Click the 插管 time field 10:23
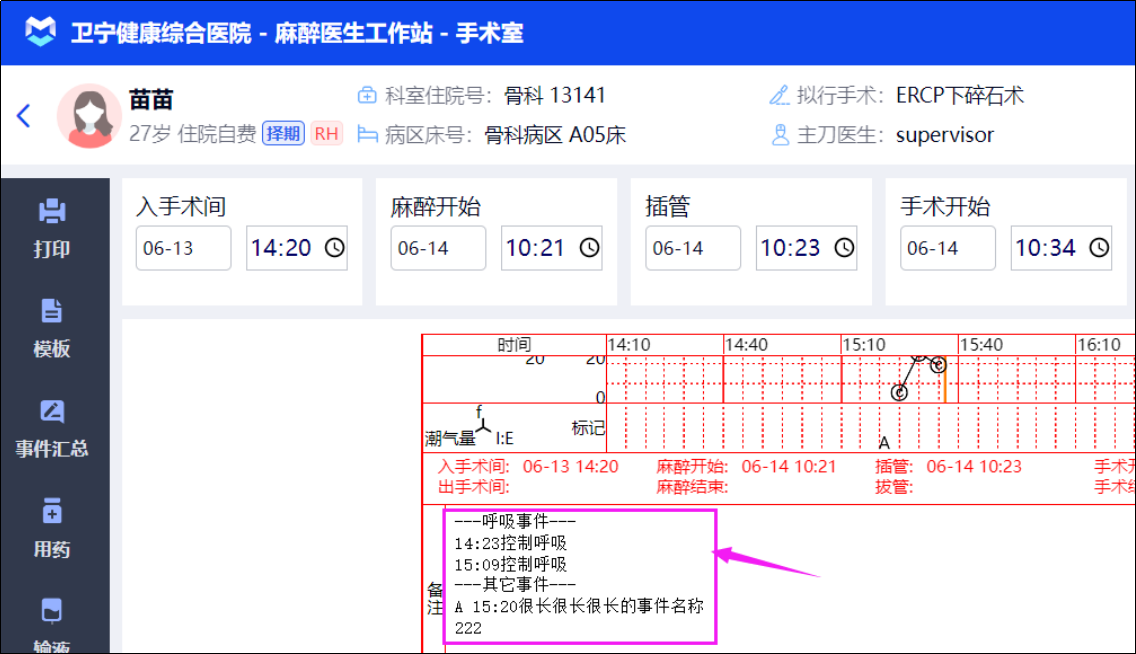 point(806,248)
